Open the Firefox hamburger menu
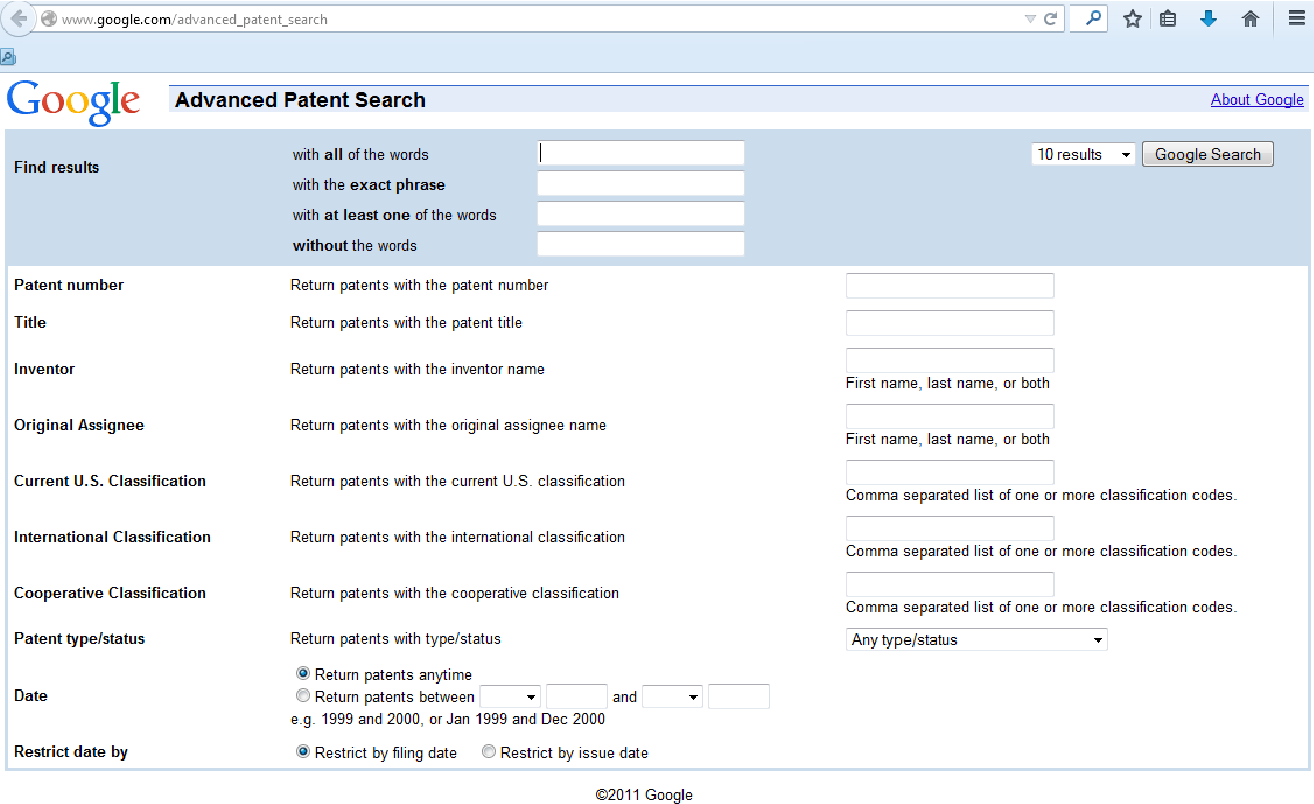 (1295, 19)
